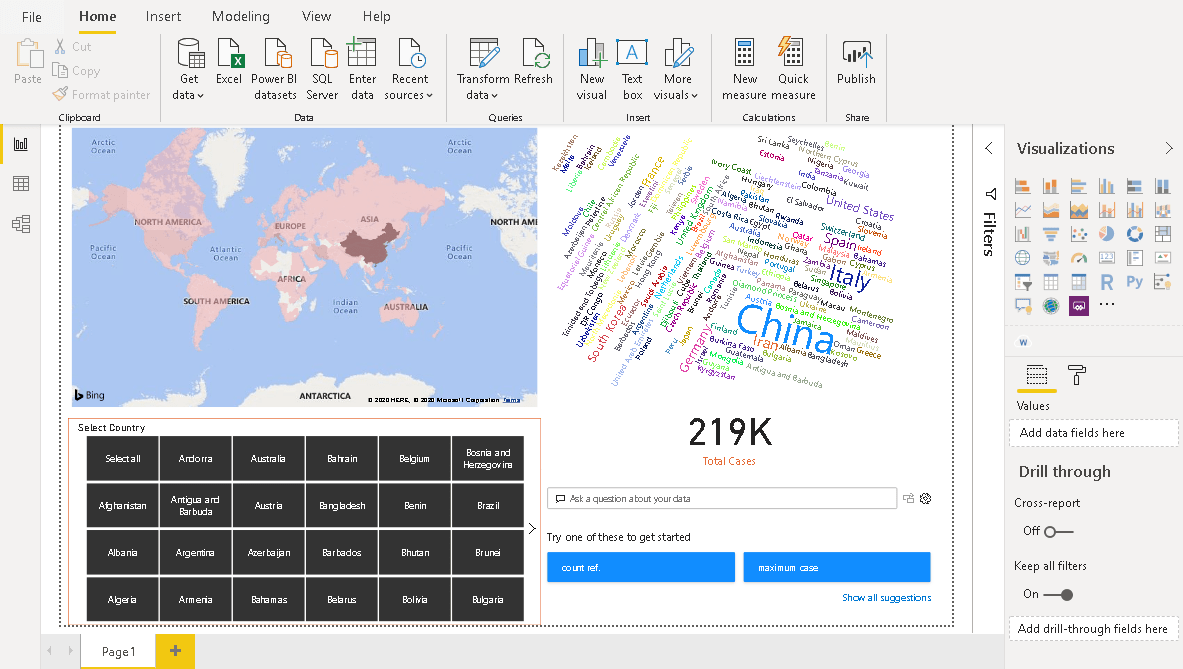Select the word cloud custom visual icon

point(1023,342)
